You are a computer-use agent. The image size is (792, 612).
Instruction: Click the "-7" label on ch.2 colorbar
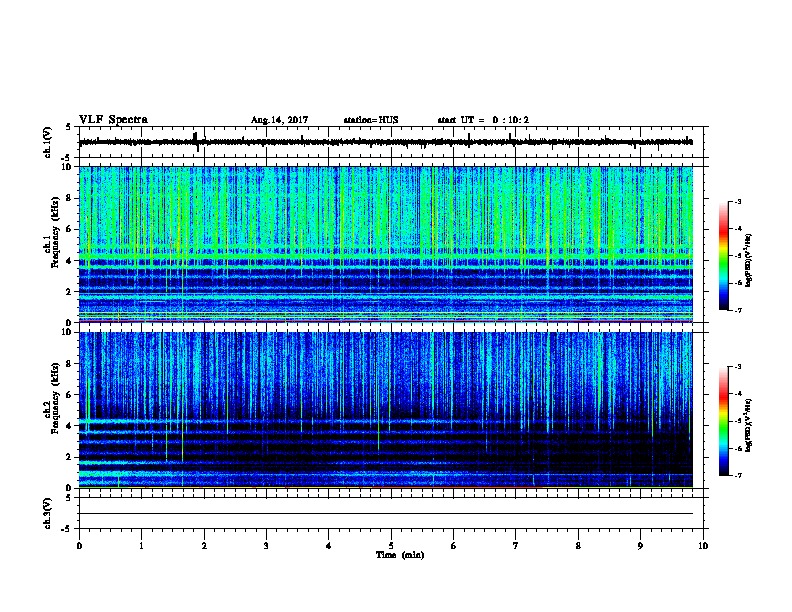pyautogui.click(x=737, y=476)
